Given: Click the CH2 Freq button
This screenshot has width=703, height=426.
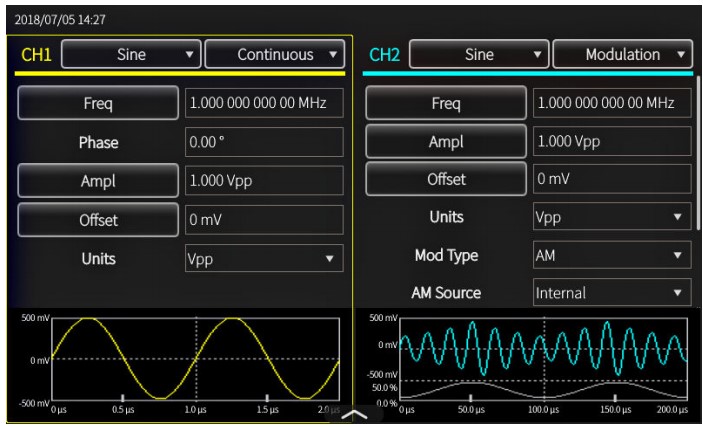Looking at the screenshot, I should (446, 103).
